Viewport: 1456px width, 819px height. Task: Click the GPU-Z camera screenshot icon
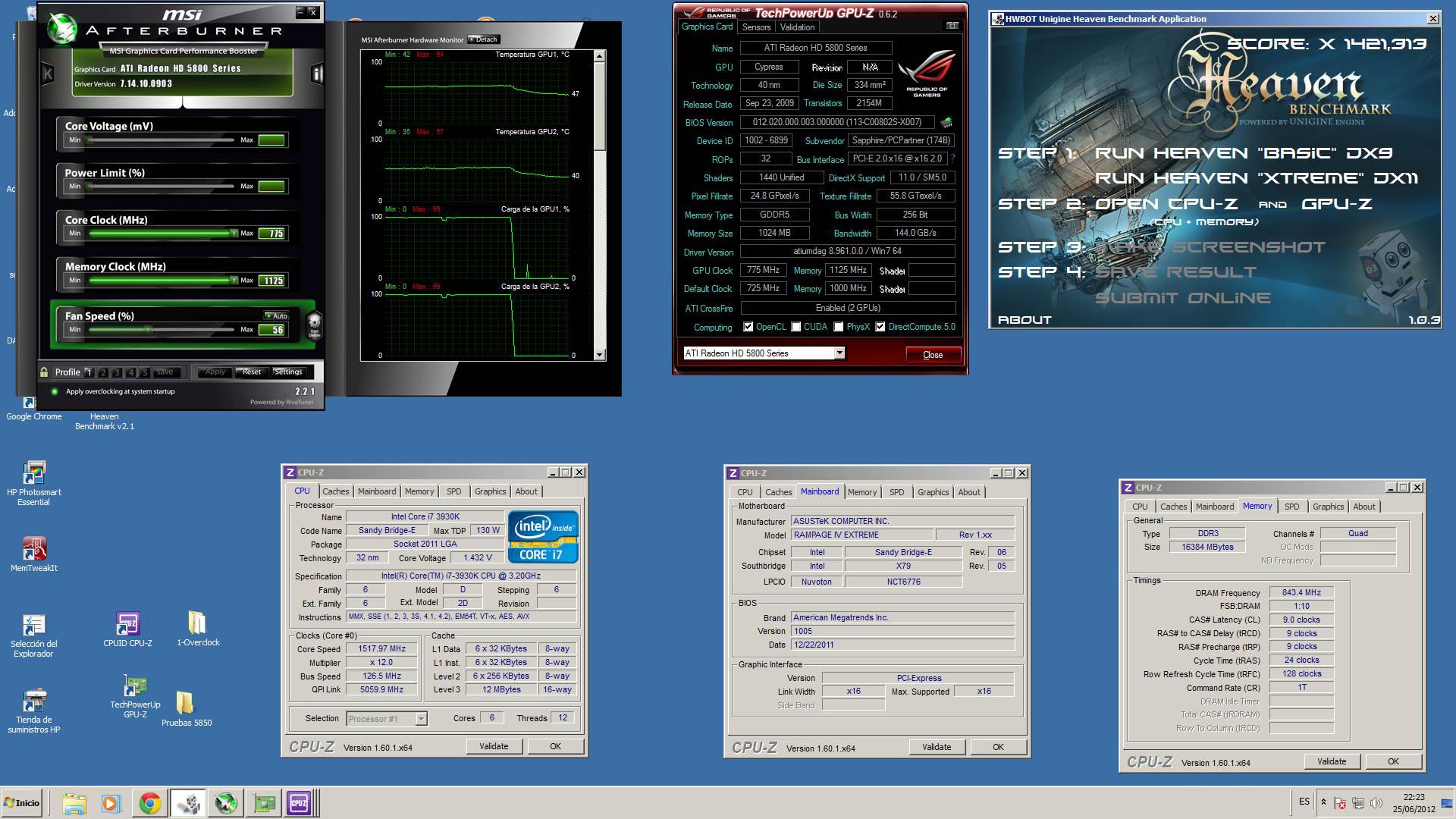[x=952, y=26]
